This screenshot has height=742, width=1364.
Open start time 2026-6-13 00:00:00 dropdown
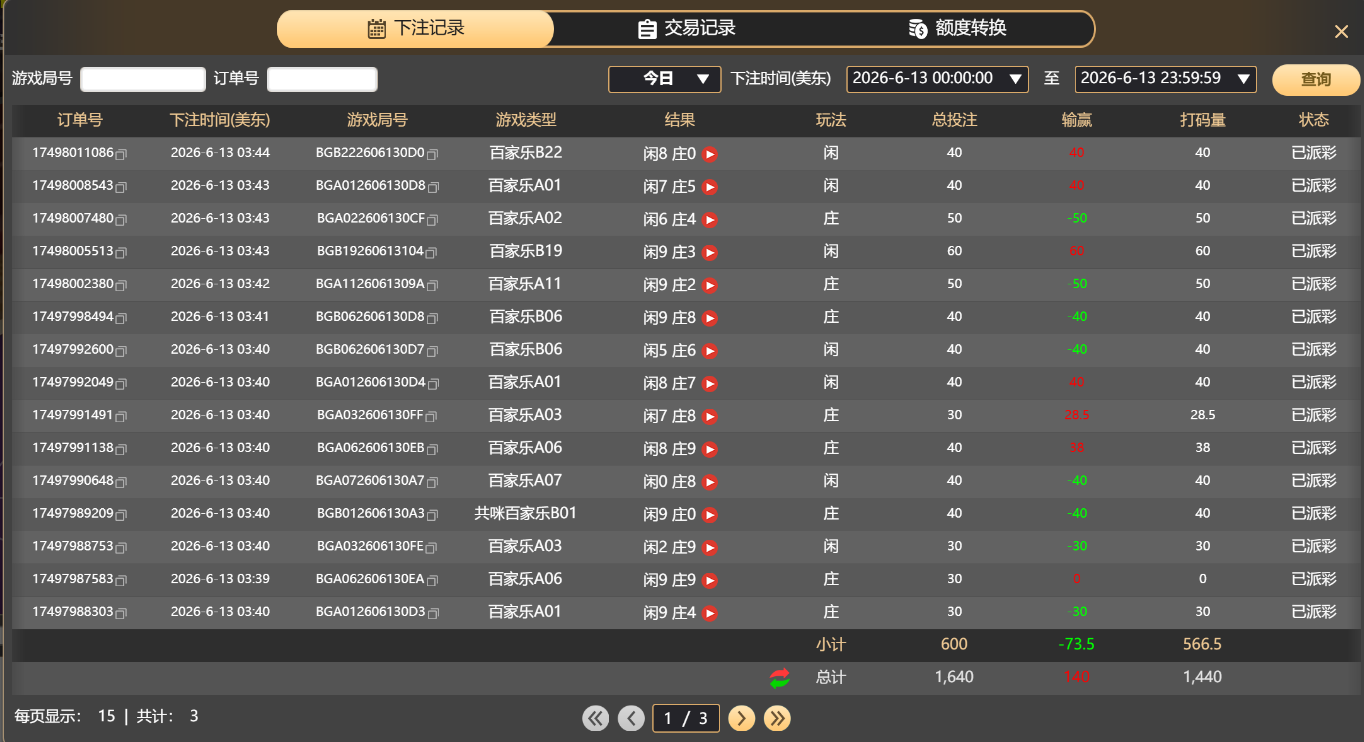pos(937,79)
